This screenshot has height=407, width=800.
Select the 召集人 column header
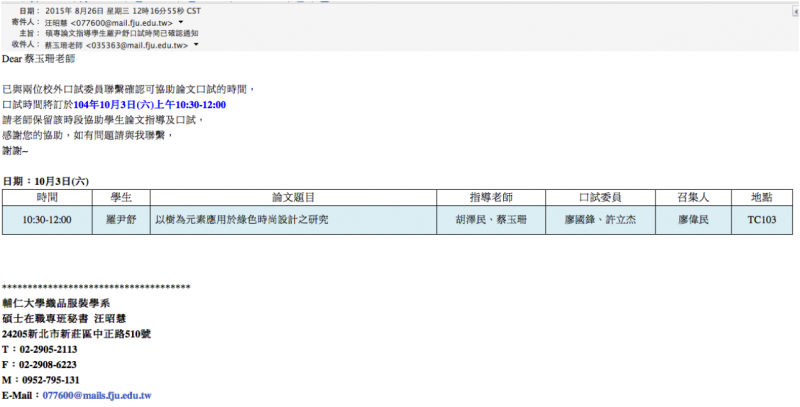pyautogui.click(x=694, y=198)
